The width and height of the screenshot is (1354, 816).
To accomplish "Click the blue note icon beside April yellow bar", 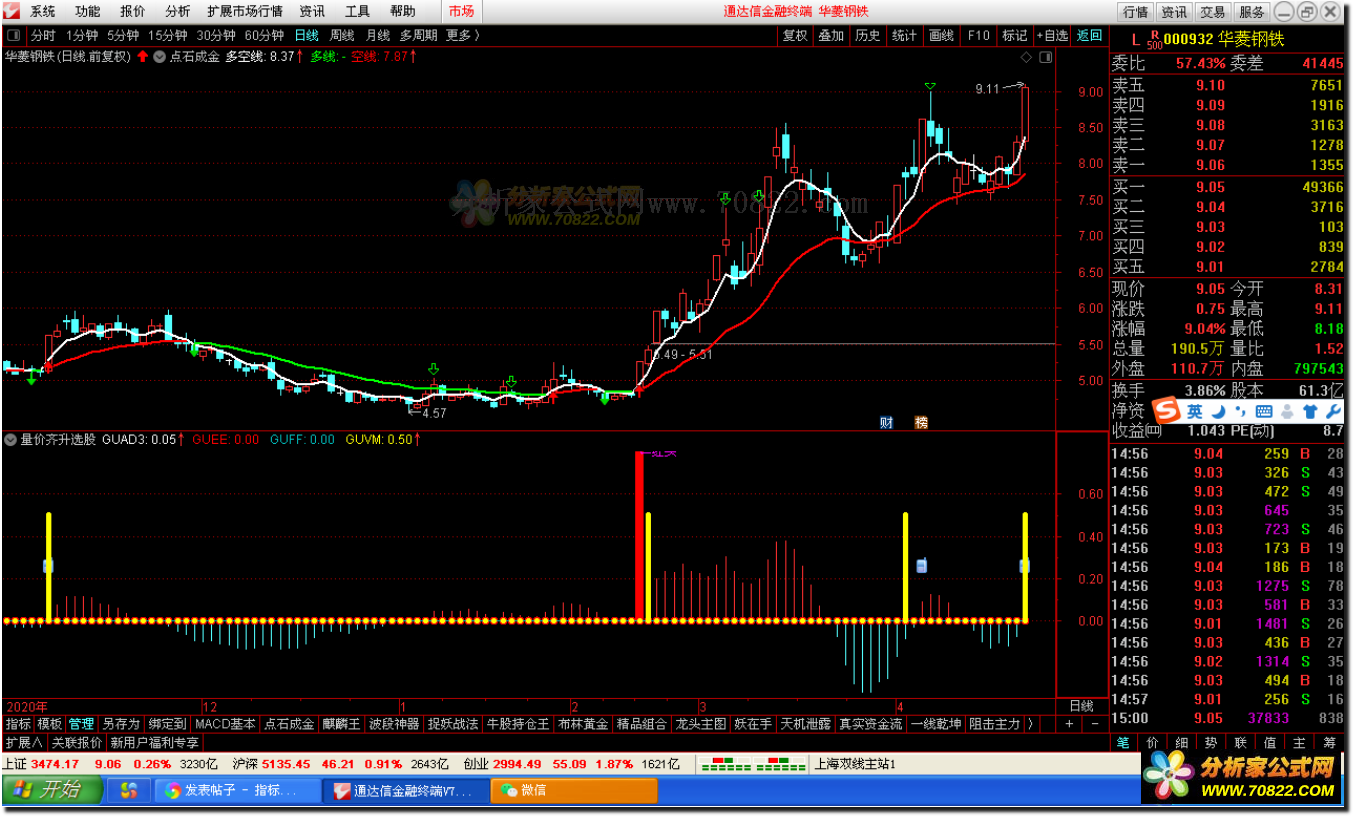I will pyautogui.click(x=921, y=566).
